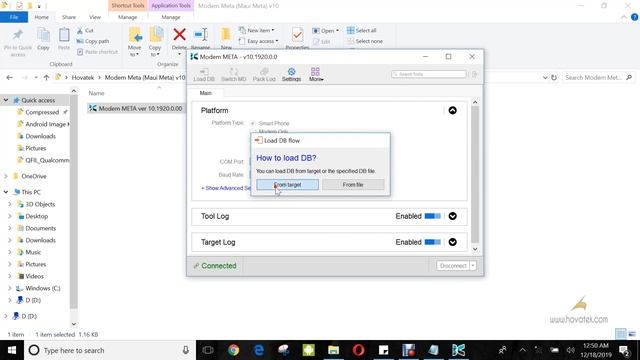
Task: Expand the OneDrive tree node
Action: [6, 176]
